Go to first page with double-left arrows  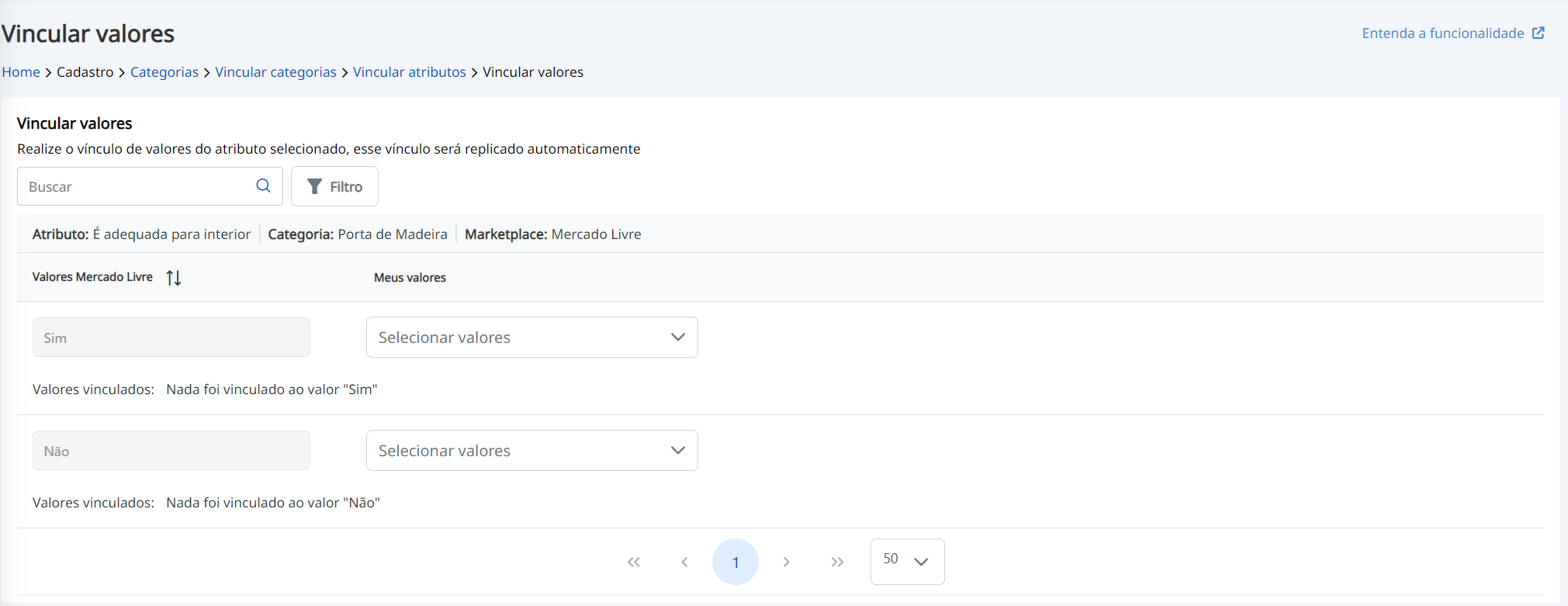pos(634,562)
